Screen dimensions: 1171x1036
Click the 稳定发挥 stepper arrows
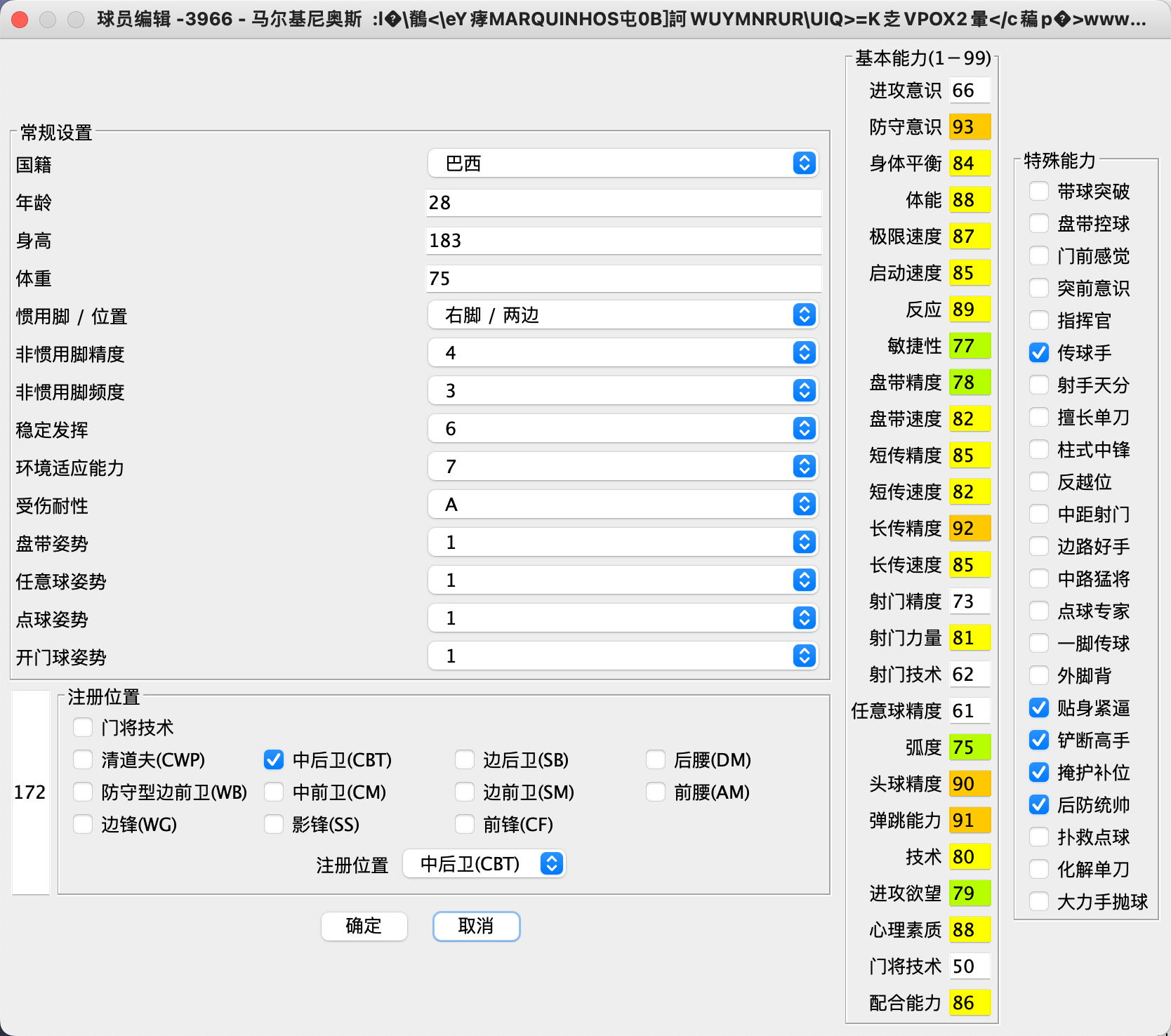(x=805, y=429)
